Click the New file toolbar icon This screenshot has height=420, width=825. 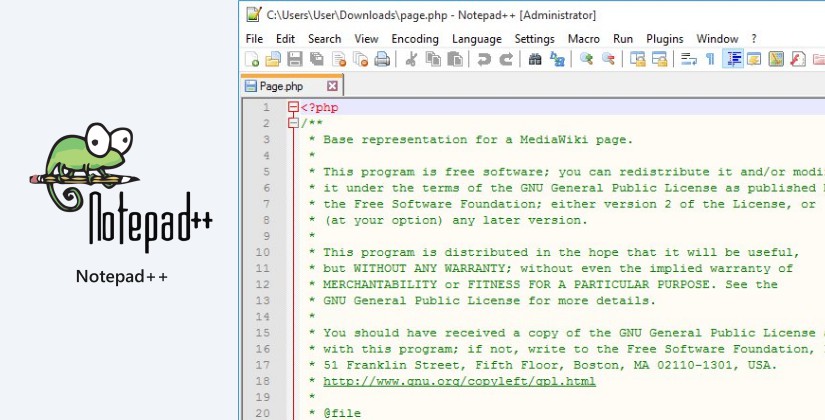coord(252,60)
